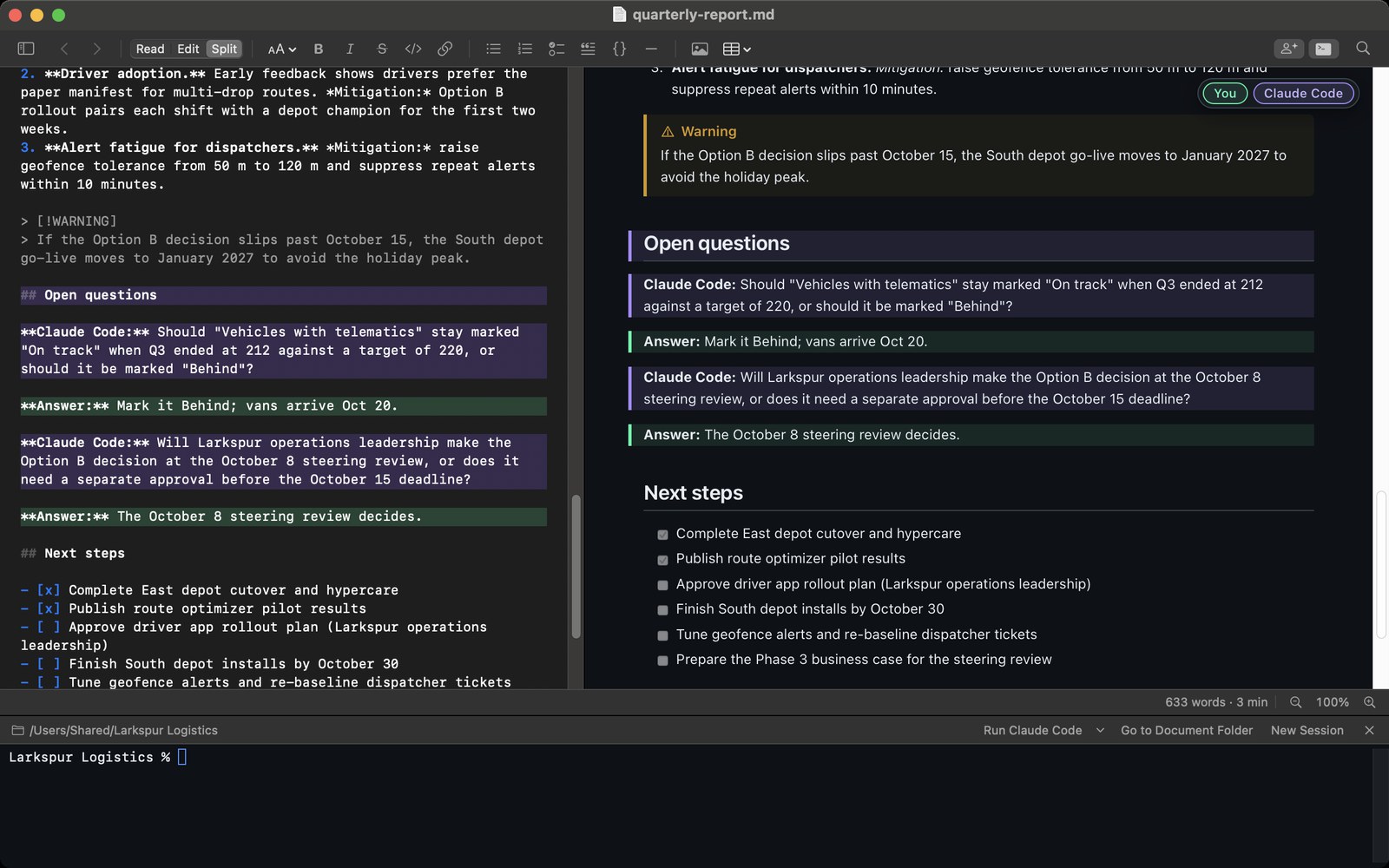Open search with the magnifier icon
This screenshot has height=868, width=1389.
[1363, 49]
